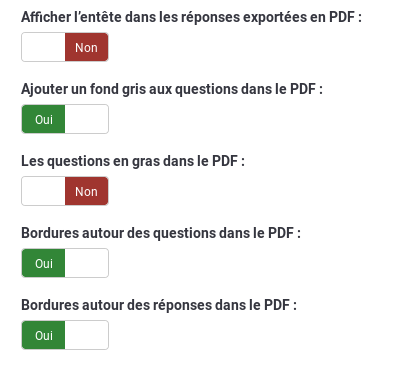
Task: Toggle the Les questions en gras switch
Action: [x=65, y=191]
